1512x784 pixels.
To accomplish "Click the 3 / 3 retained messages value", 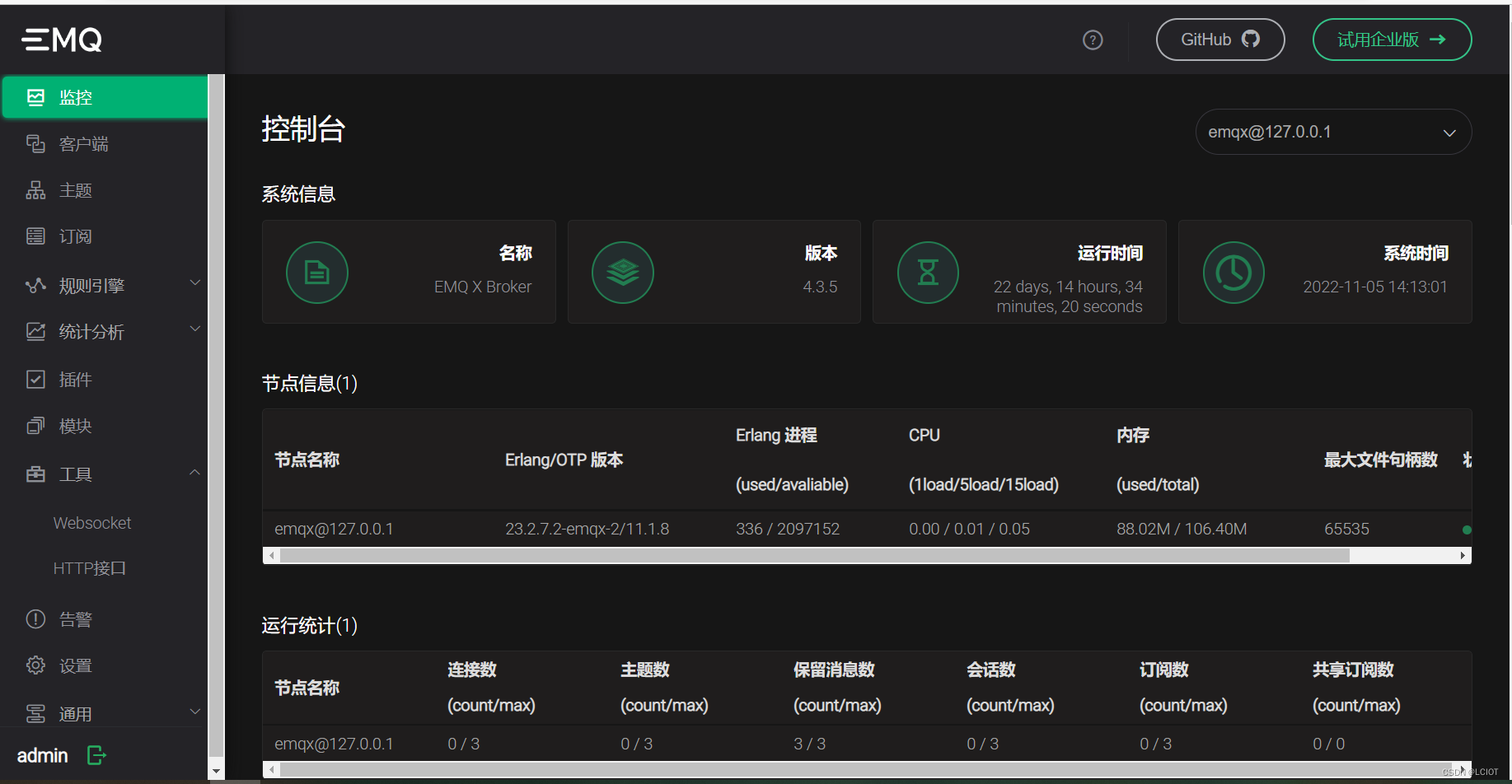I will 809,744.
